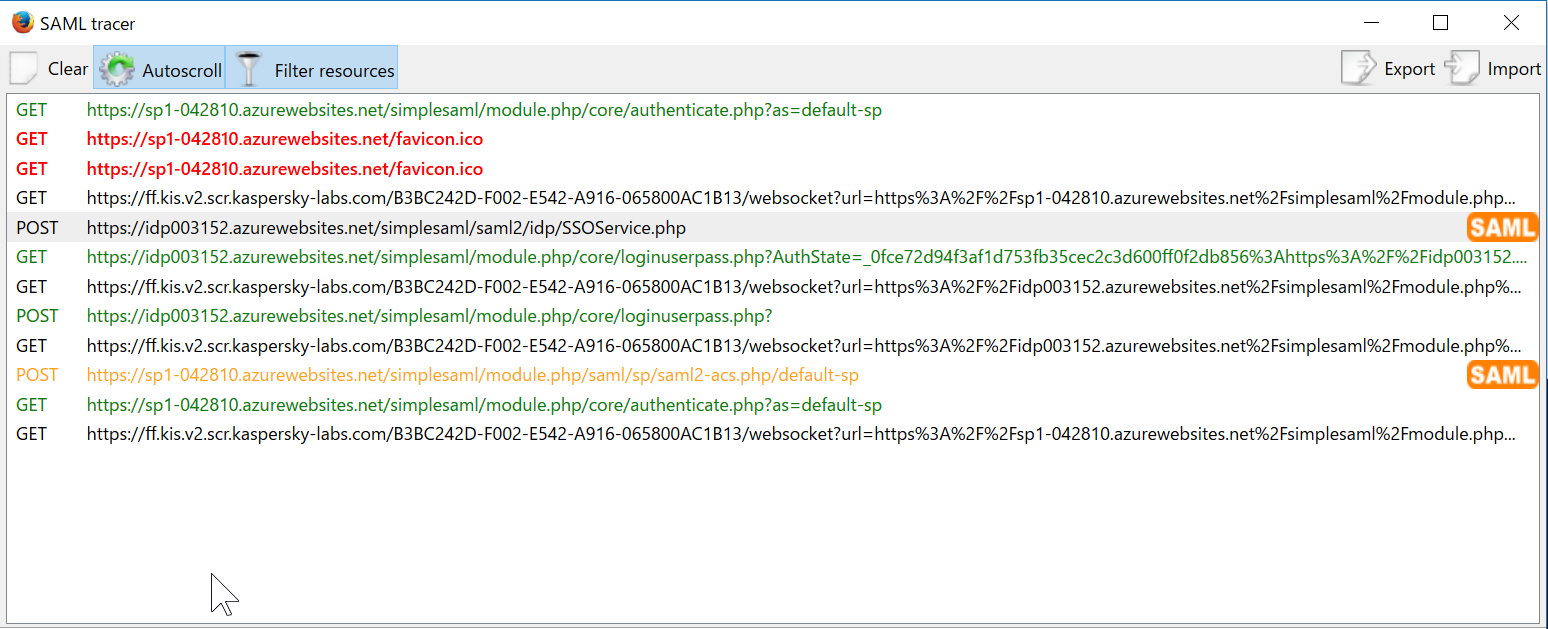Click the Clear page icon
The image size is (1548, 629).
(x=24, y=69)
